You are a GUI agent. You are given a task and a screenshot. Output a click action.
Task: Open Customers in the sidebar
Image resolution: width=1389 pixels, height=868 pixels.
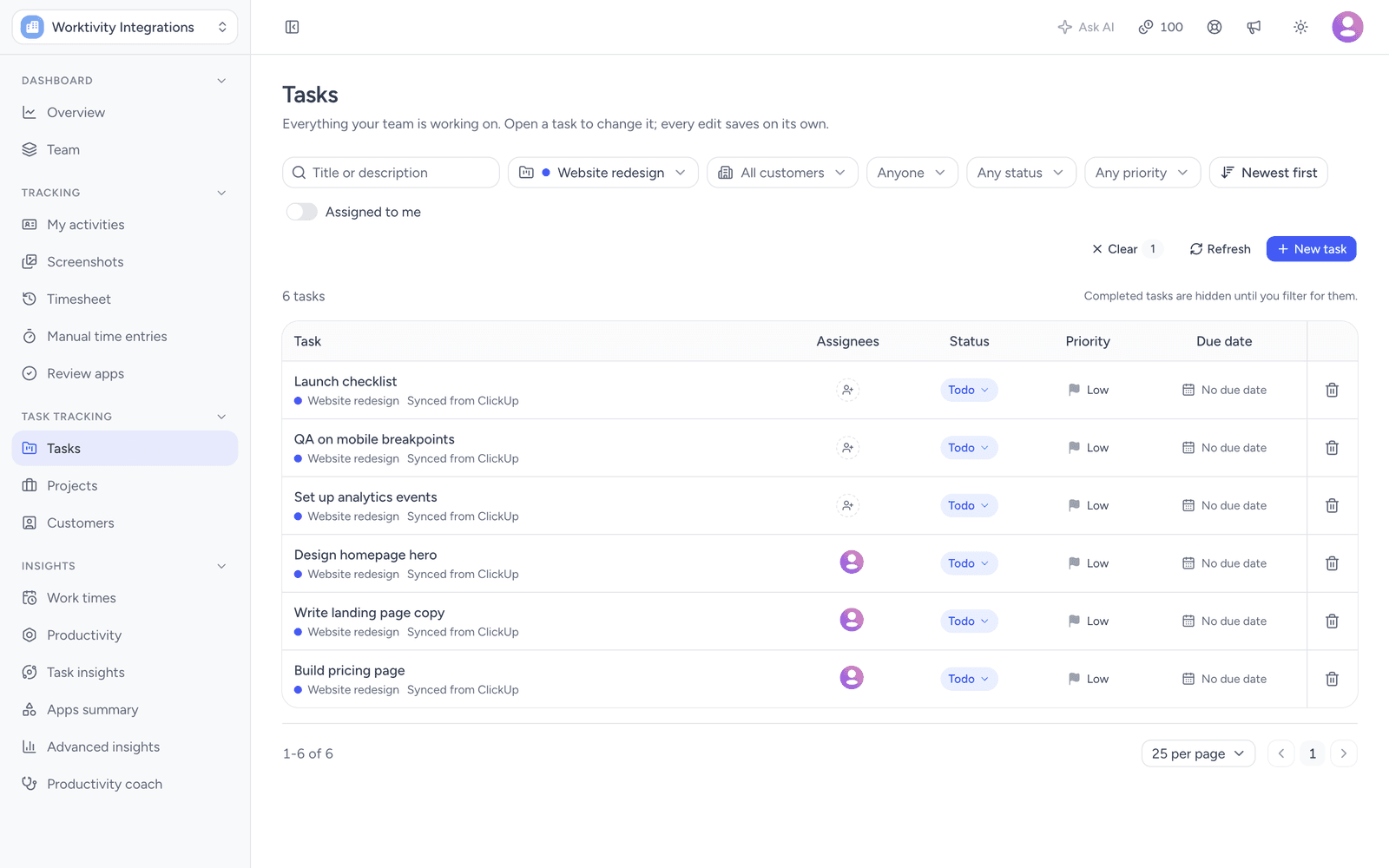[x=125, y=523]
